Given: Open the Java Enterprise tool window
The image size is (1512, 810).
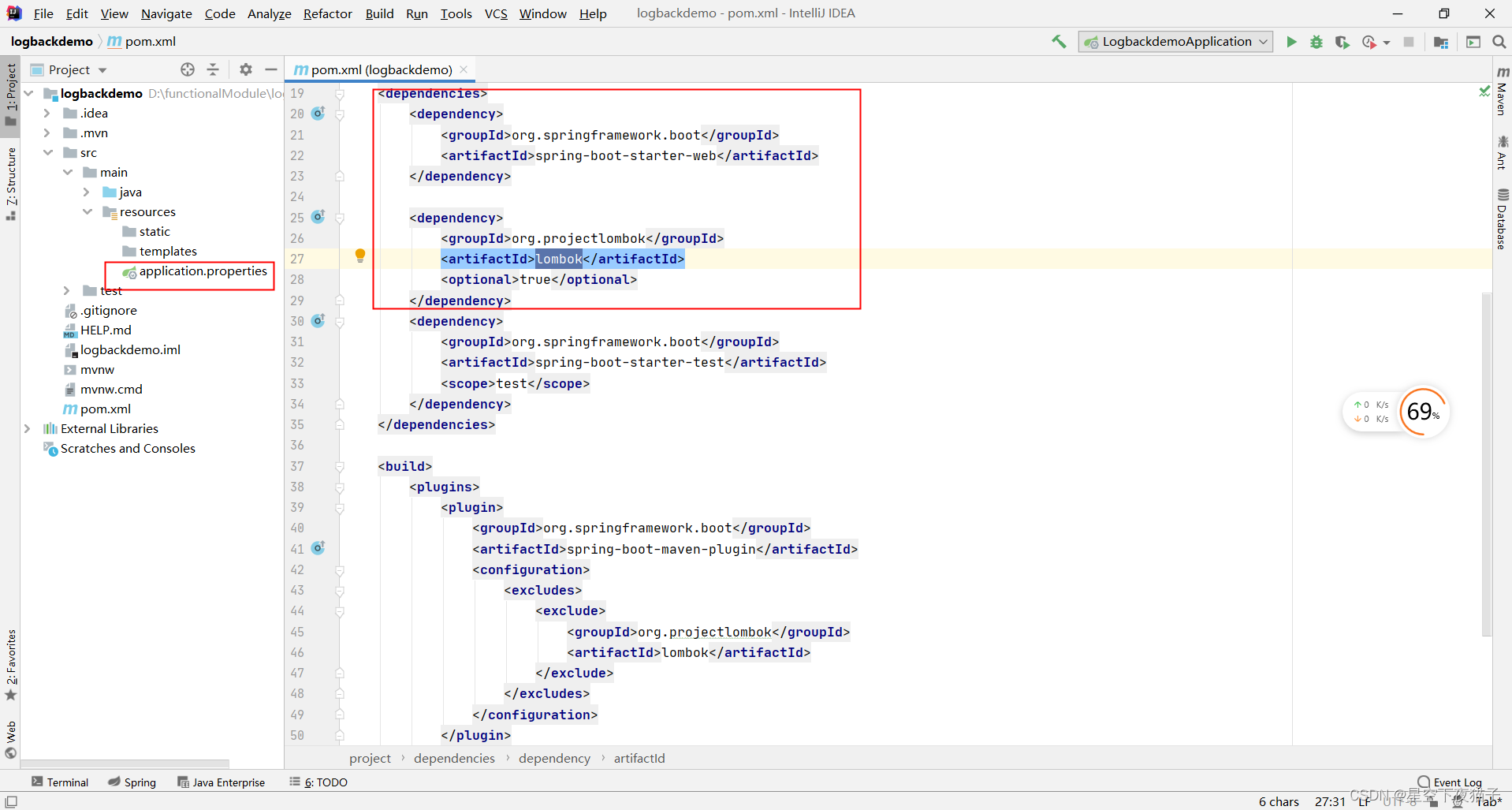Looking at the screenshot, I should 221,782.
